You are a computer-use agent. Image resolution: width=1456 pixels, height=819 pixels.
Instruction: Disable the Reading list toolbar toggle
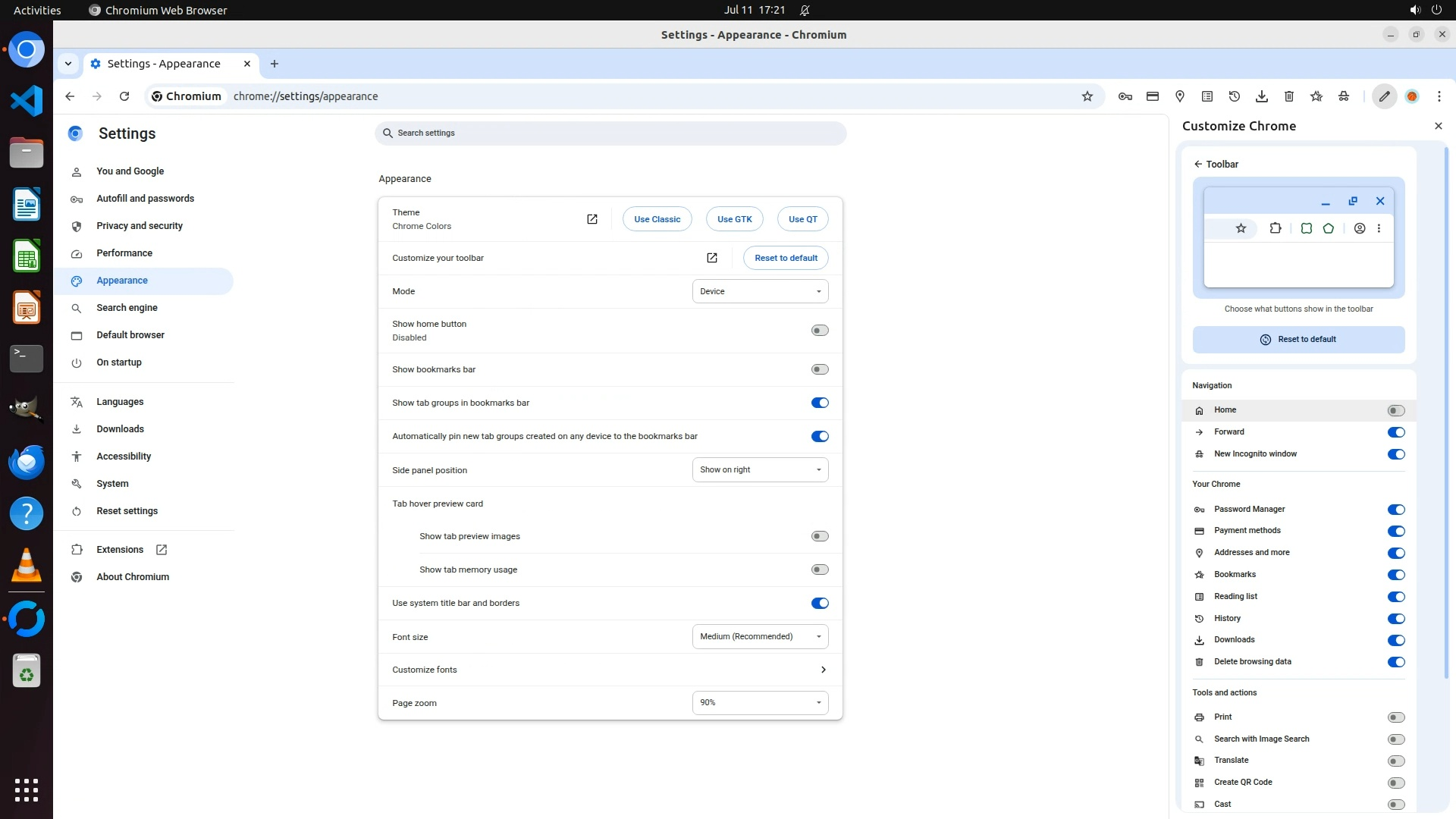[1396, 597]
